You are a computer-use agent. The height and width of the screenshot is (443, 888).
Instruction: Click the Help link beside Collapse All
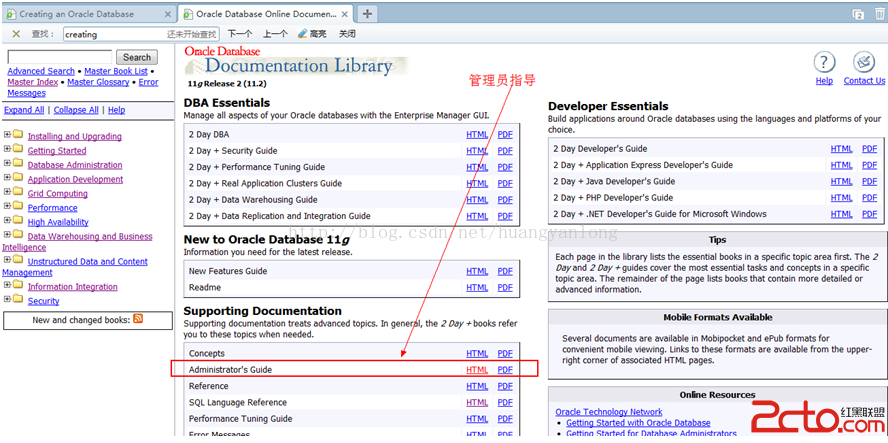[x=117, y=110]
